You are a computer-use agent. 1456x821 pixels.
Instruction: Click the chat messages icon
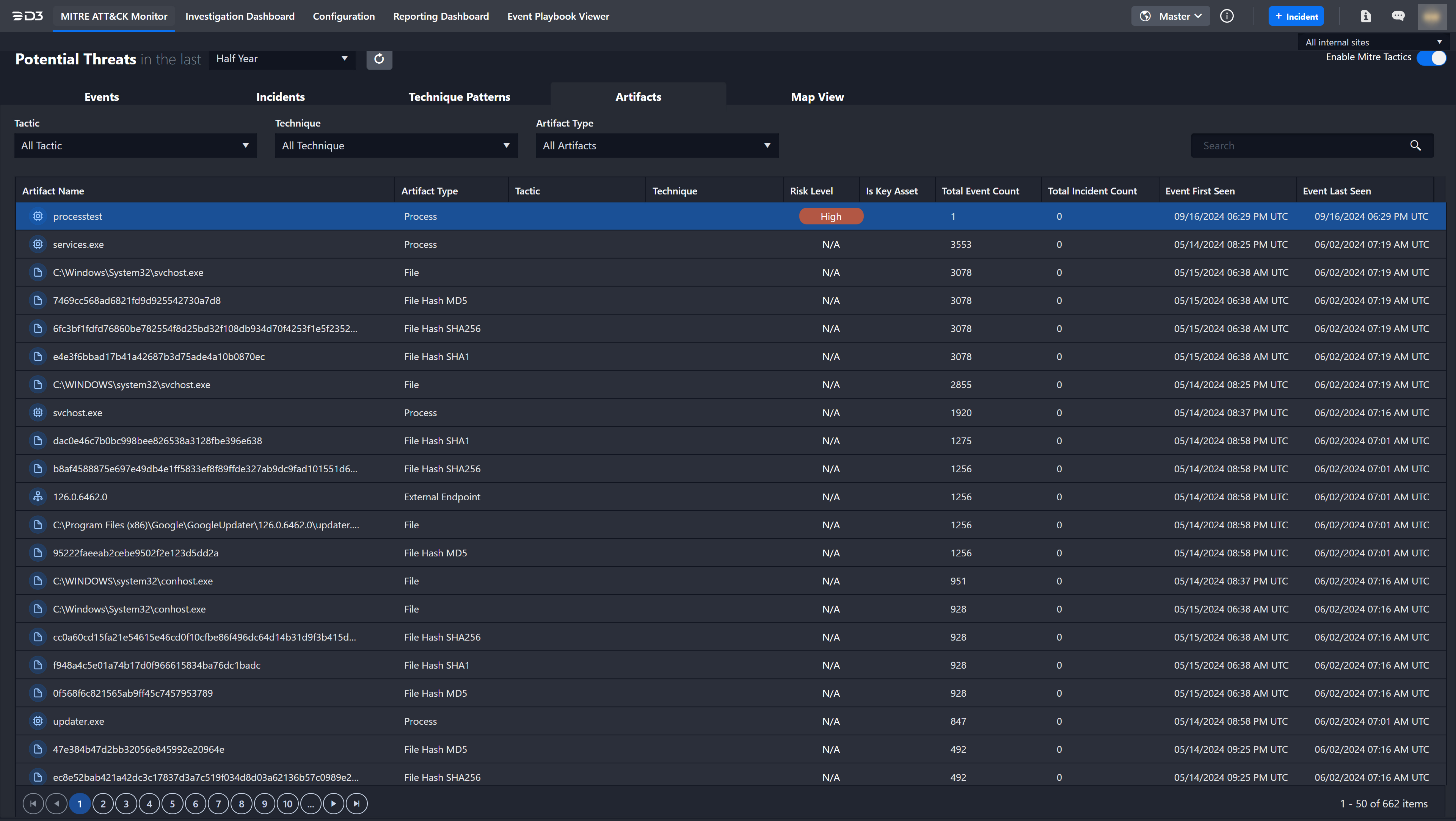point(1398,16)
